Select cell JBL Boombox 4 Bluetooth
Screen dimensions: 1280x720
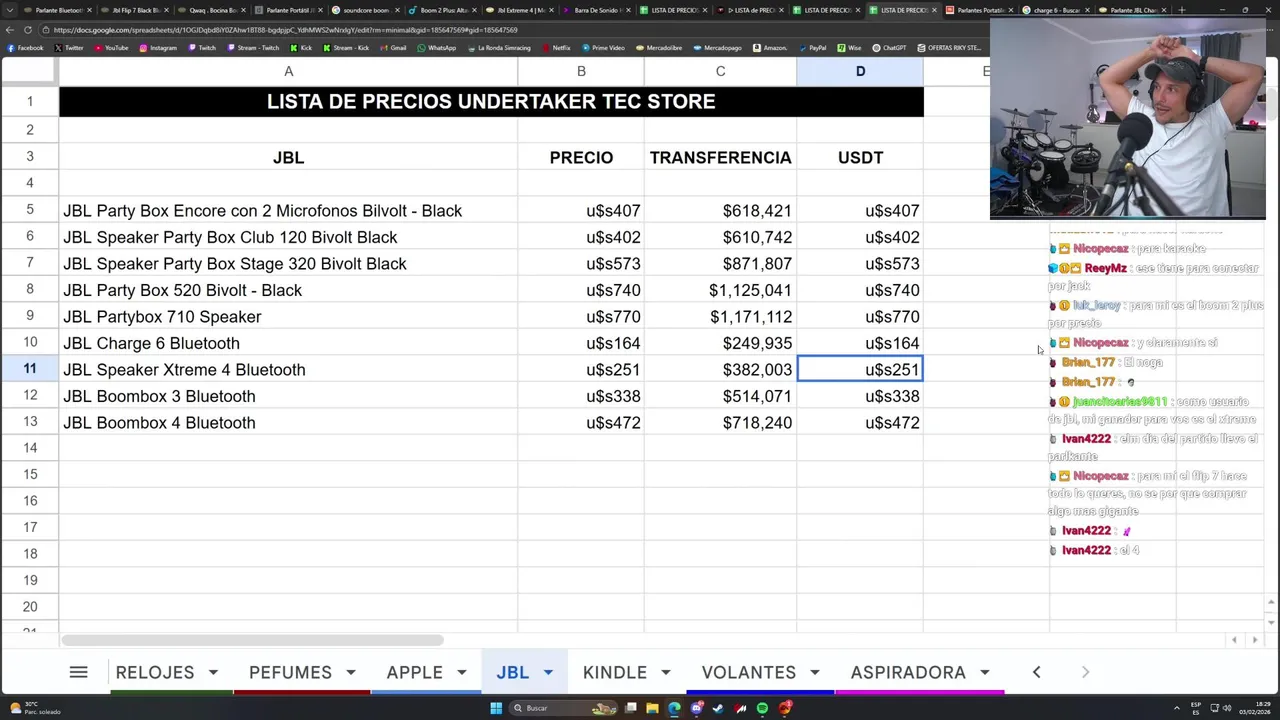pos(288,423)
